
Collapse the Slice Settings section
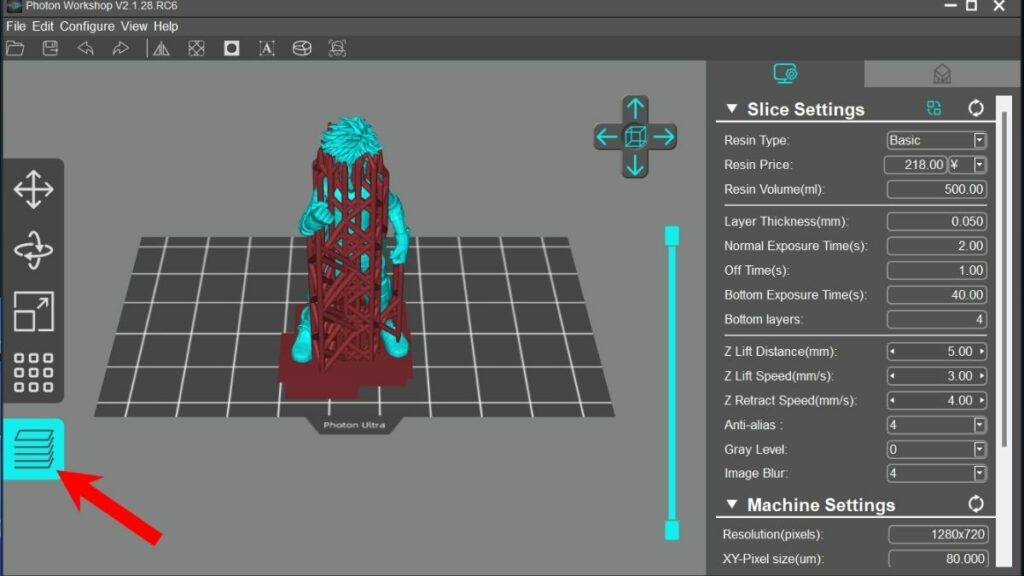[x=731, y=109]
